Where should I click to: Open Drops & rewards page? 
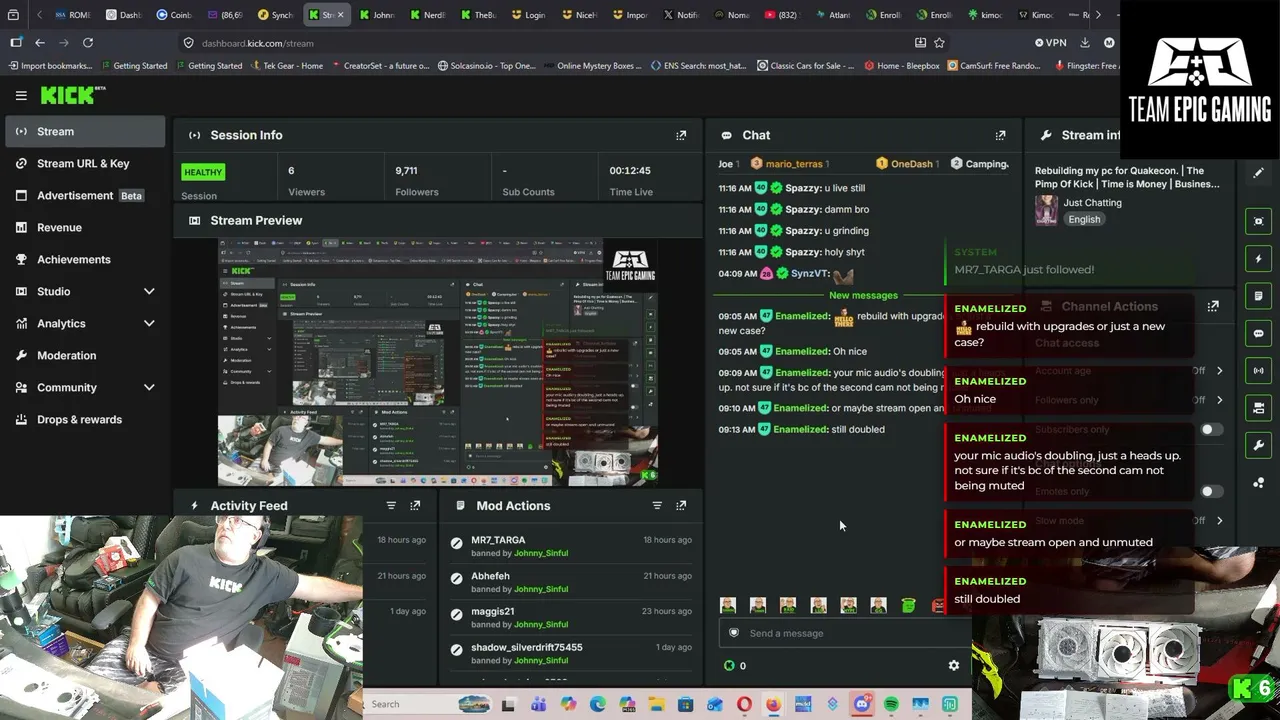tap(85, 419)
